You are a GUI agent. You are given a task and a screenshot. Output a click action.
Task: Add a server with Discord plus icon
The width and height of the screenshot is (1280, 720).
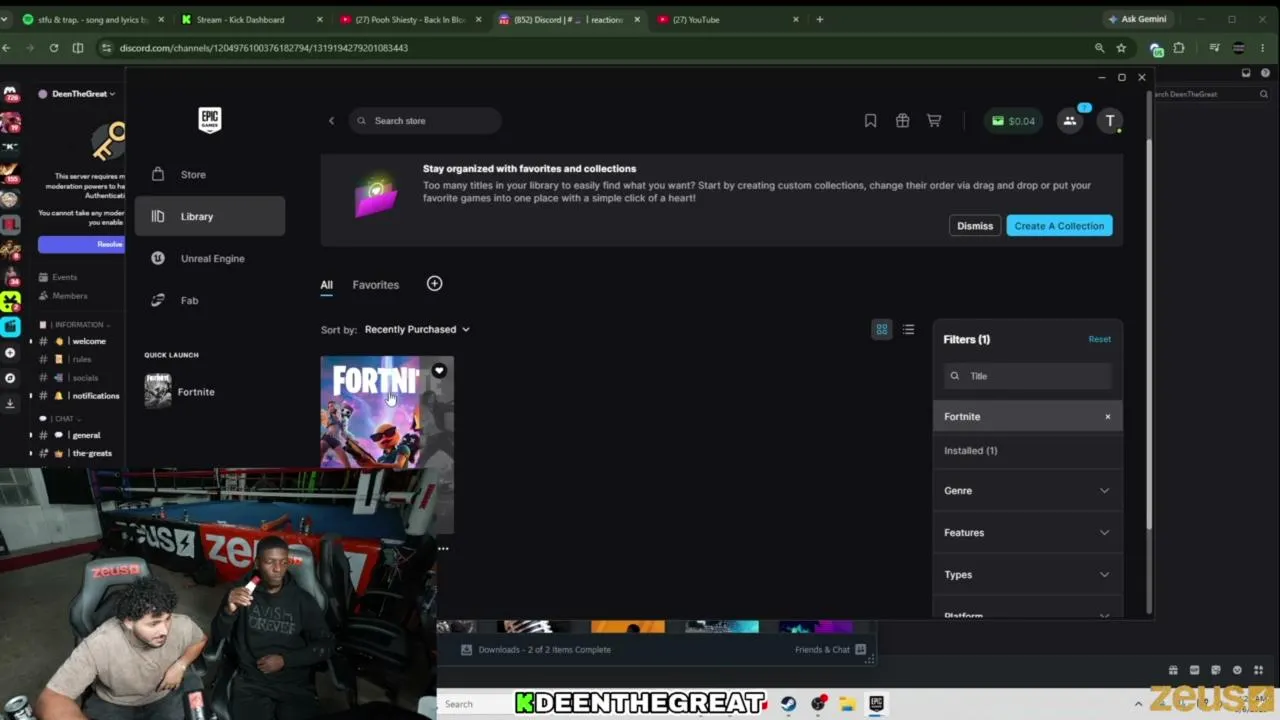tap(10, 353)
